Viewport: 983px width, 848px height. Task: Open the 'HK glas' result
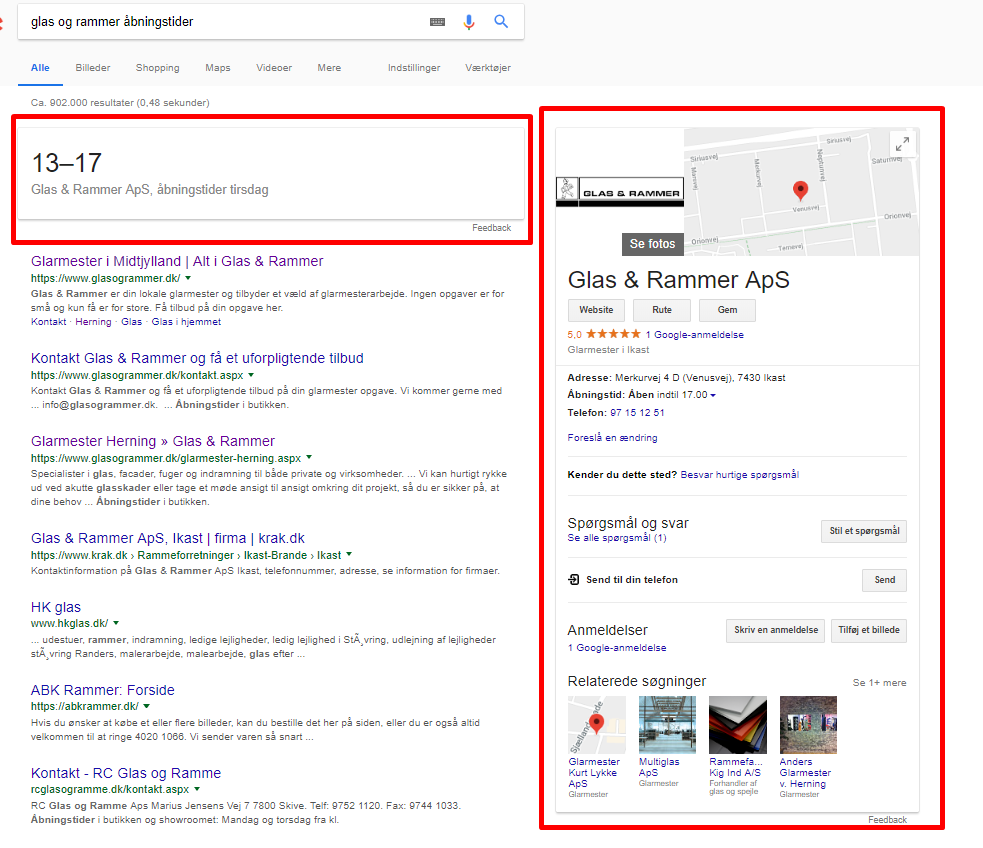(x=56, y=607)
